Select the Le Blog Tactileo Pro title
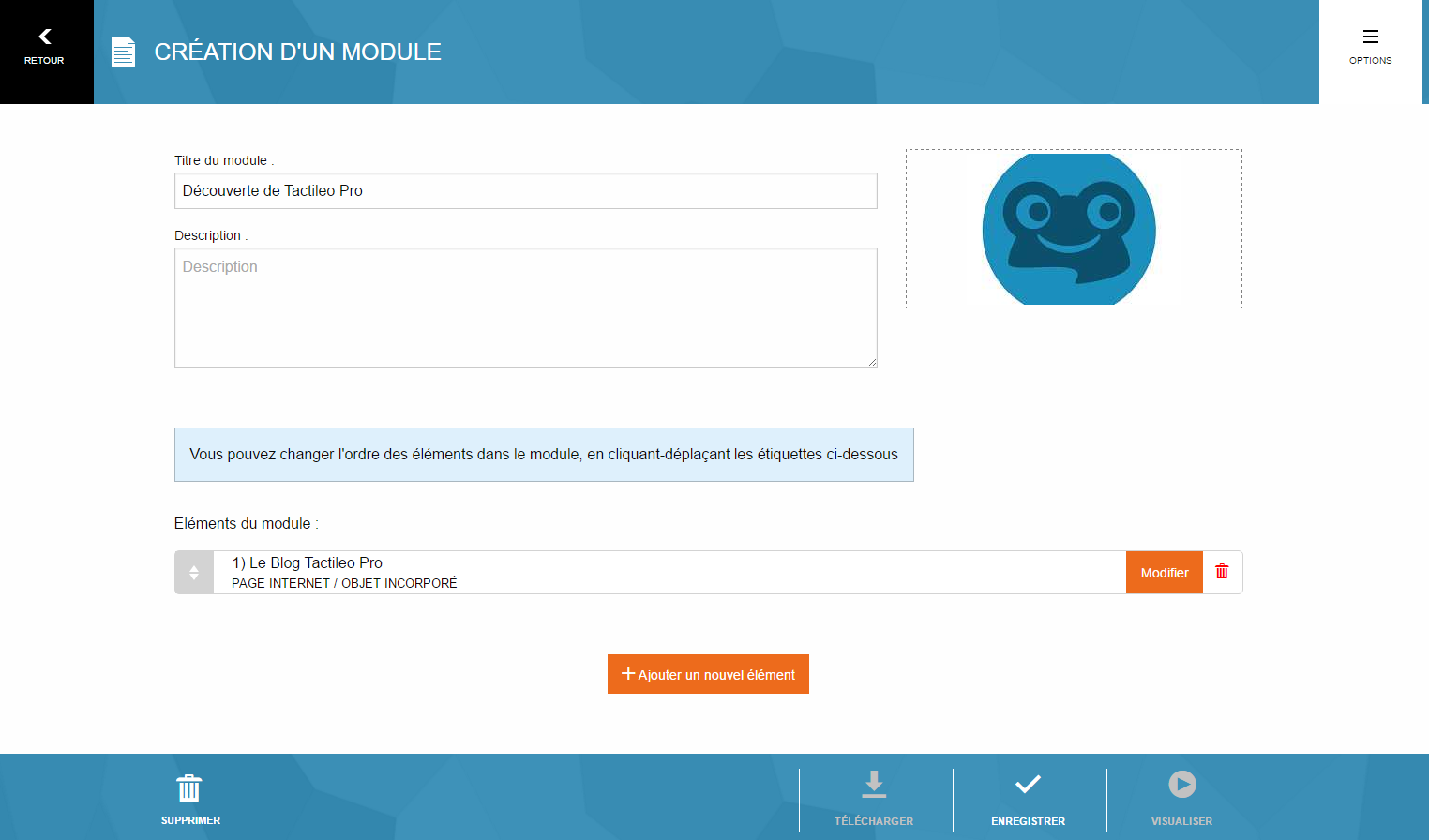 tap(308, 562)
